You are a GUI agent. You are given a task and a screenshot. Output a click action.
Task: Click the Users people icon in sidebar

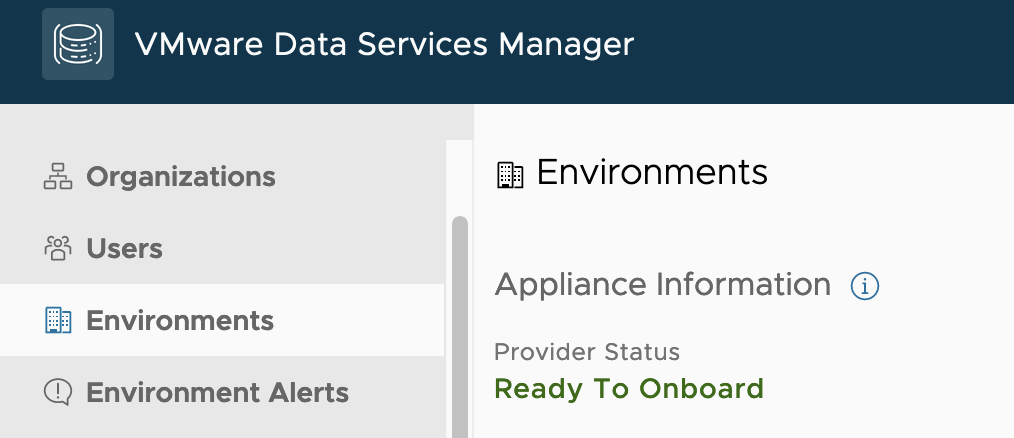point(58,249)
